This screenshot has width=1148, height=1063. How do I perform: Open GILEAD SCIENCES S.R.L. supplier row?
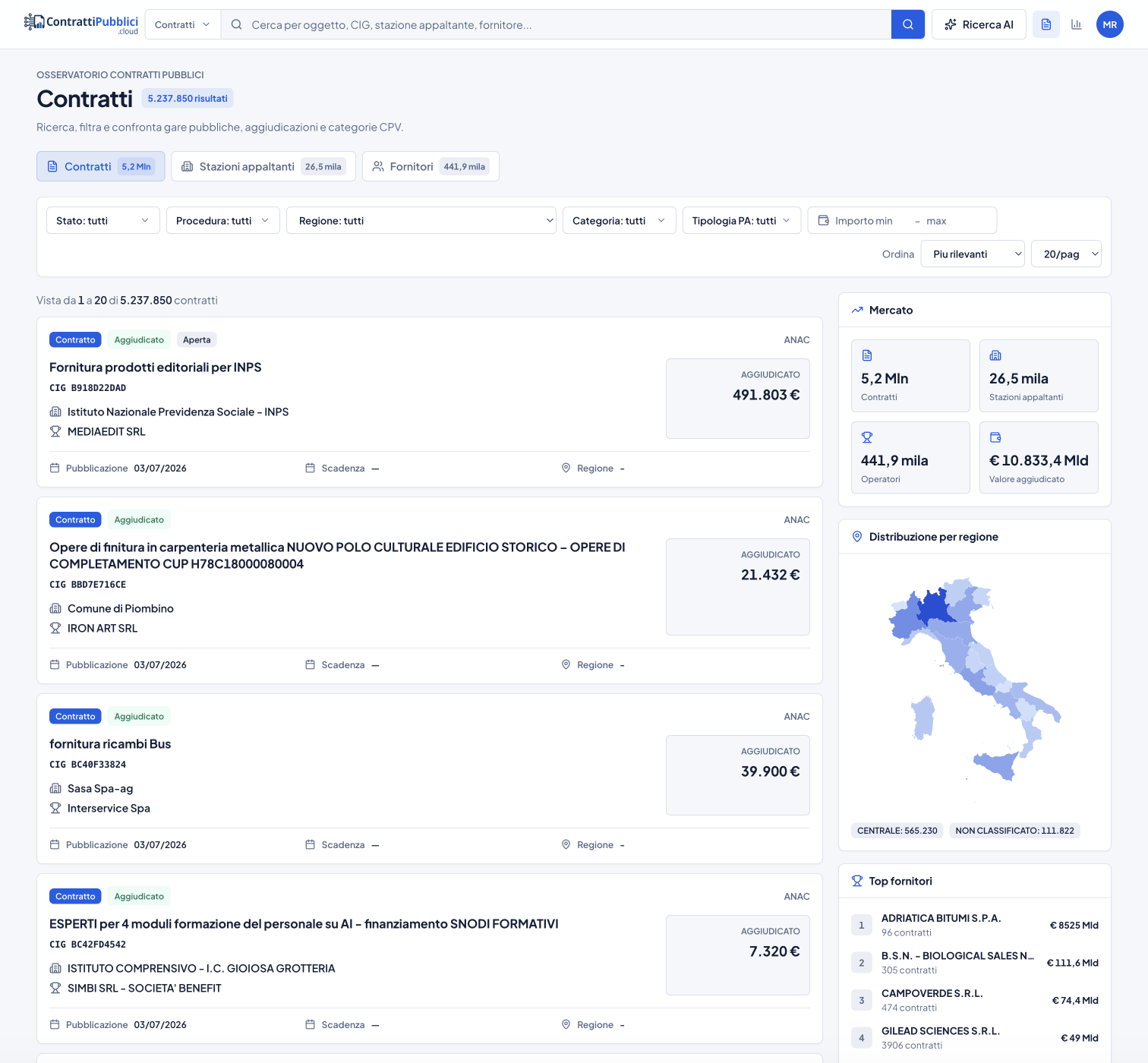point(975,1037)
